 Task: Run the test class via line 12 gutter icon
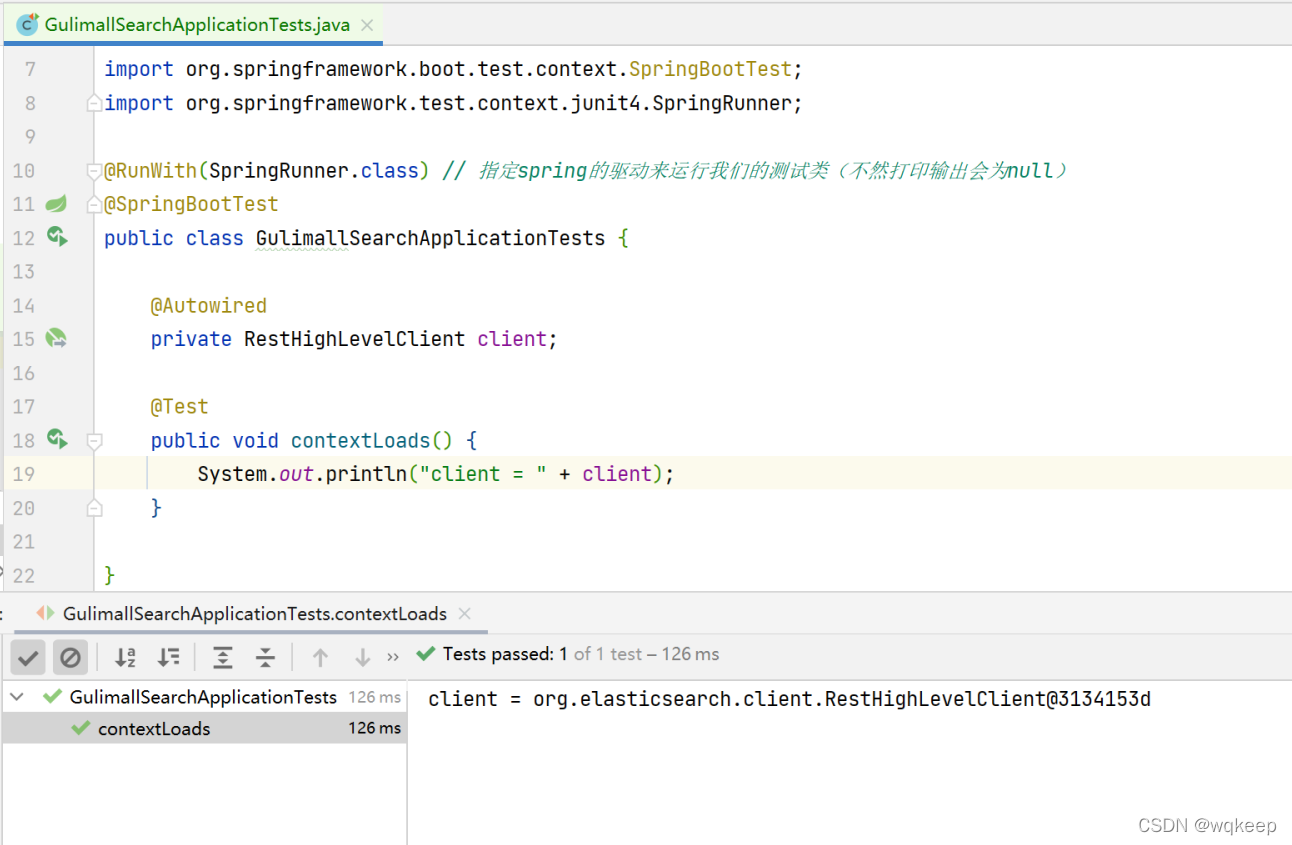(57, 237)
